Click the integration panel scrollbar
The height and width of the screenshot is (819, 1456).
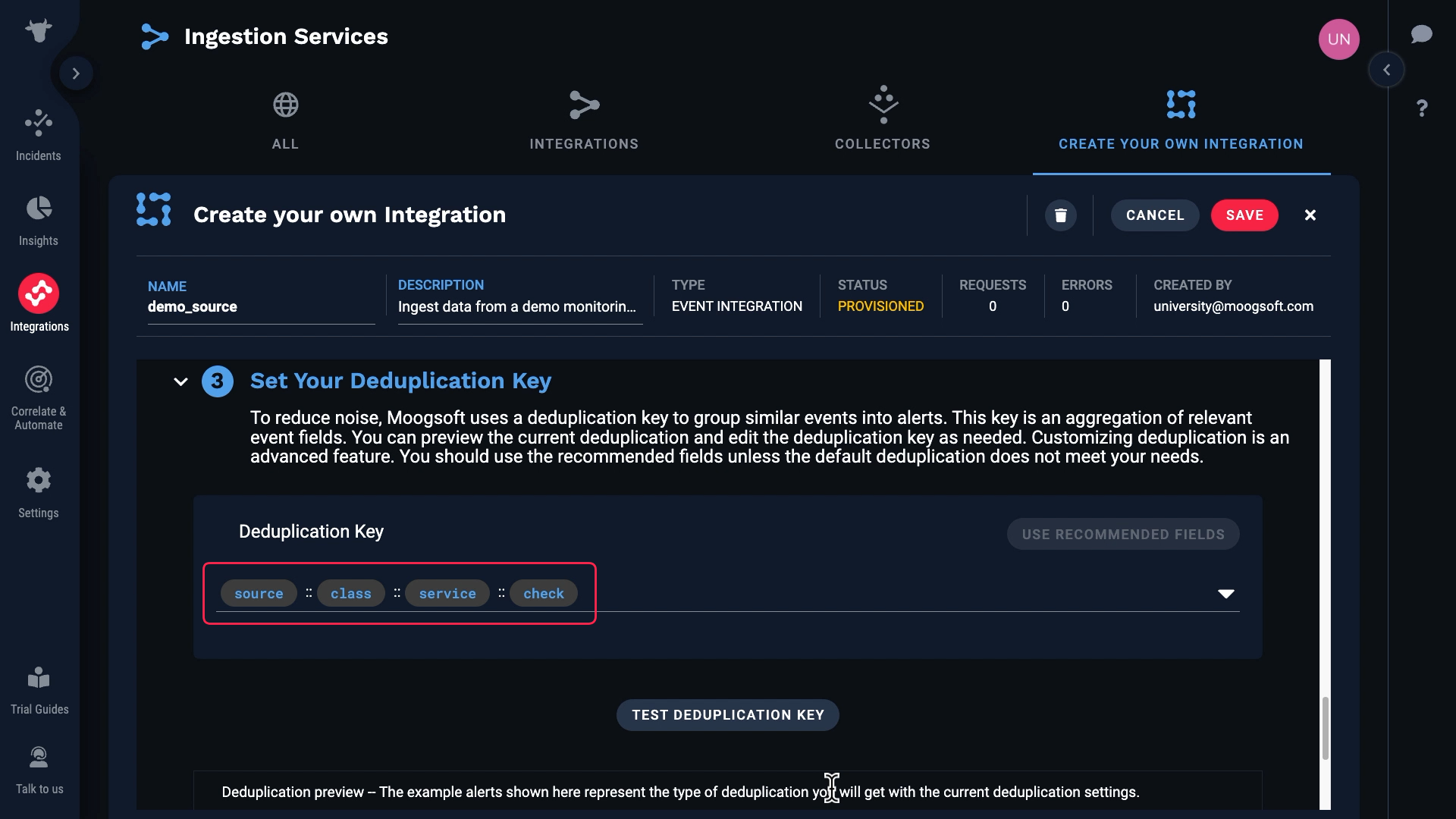click(x=1325, y=726)
